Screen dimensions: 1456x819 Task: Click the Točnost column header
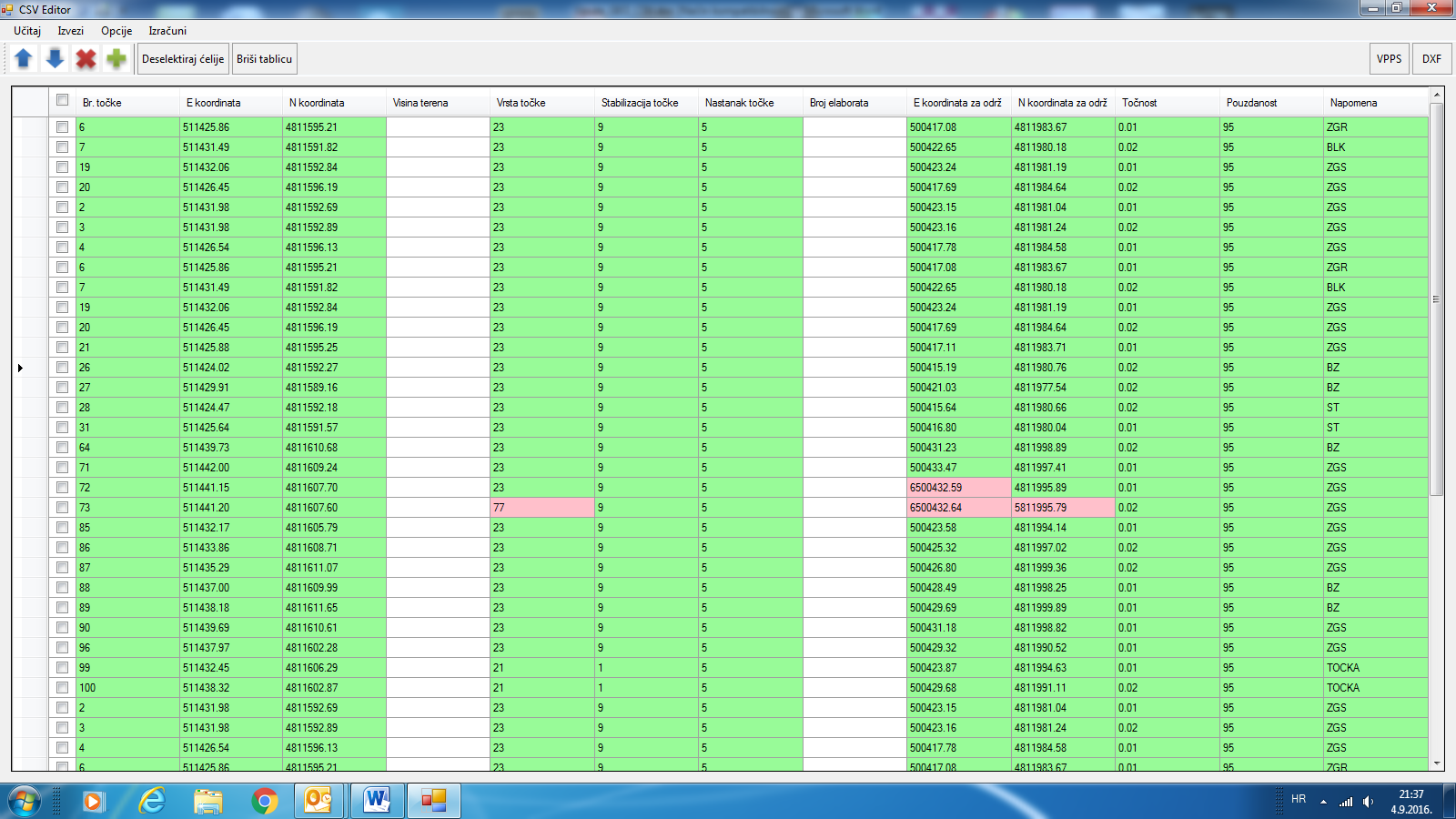point(1168,103)
